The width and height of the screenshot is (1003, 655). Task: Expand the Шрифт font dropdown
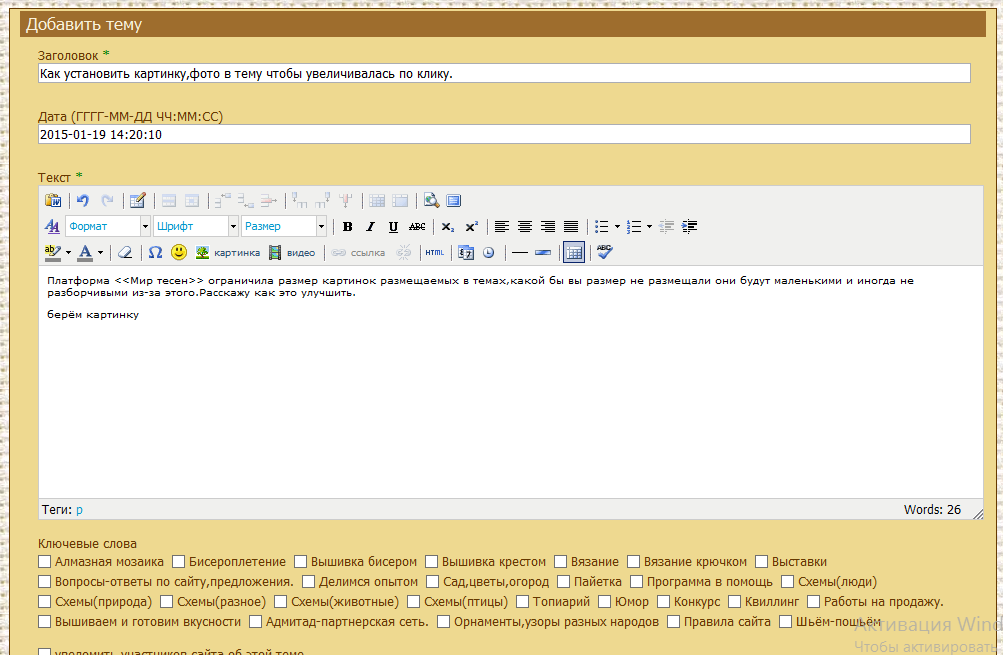click(196, 226)
